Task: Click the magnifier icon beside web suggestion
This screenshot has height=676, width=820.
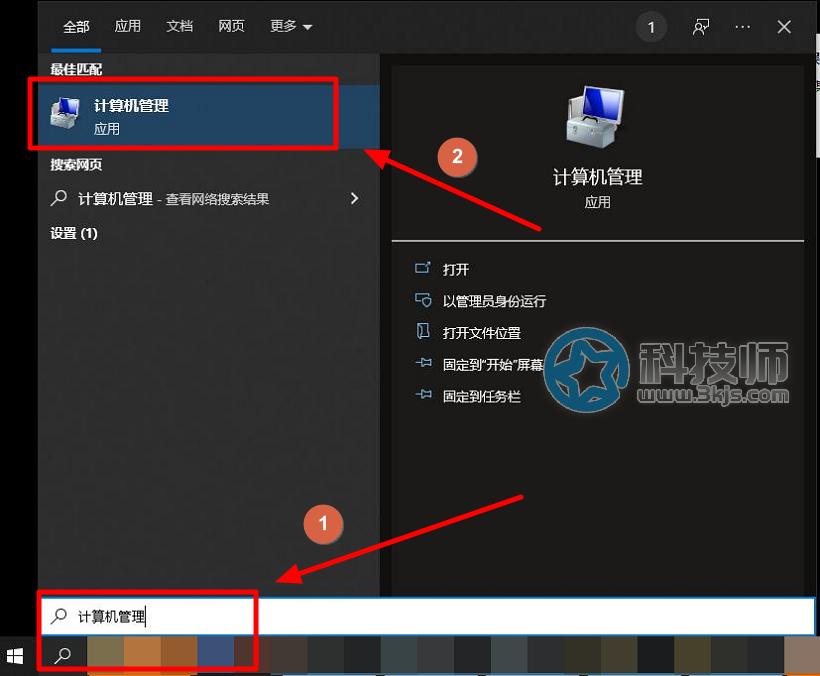Action: (x=59, y=198)
